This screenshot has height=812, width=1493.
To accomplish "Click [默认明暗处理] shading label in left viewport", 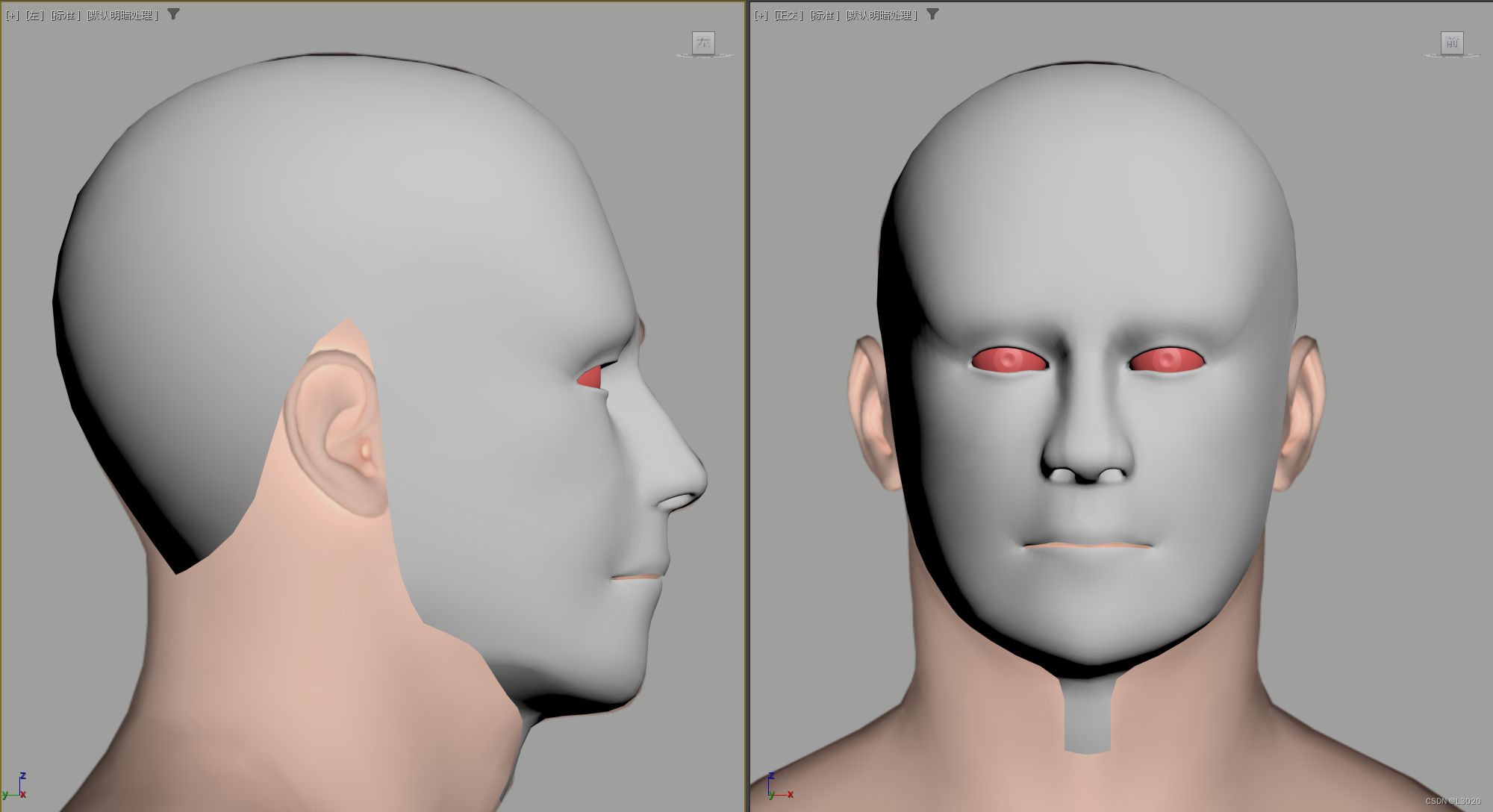I will click(x=122, y=15).
